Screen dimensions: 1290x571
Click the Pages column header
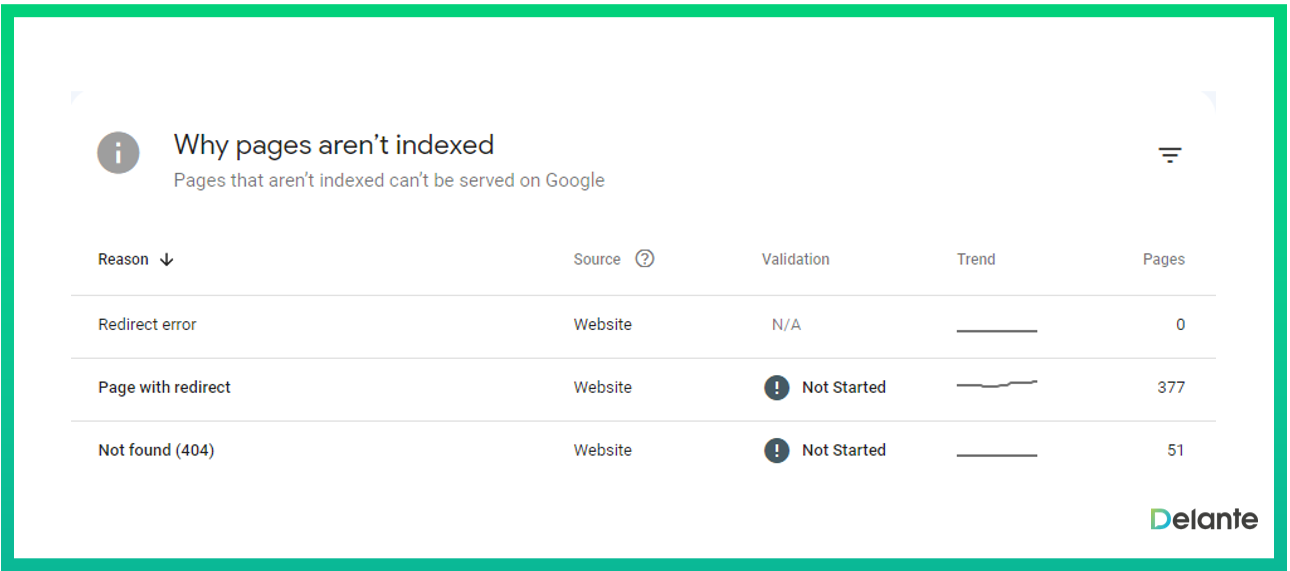click(x=1163, y=259)
